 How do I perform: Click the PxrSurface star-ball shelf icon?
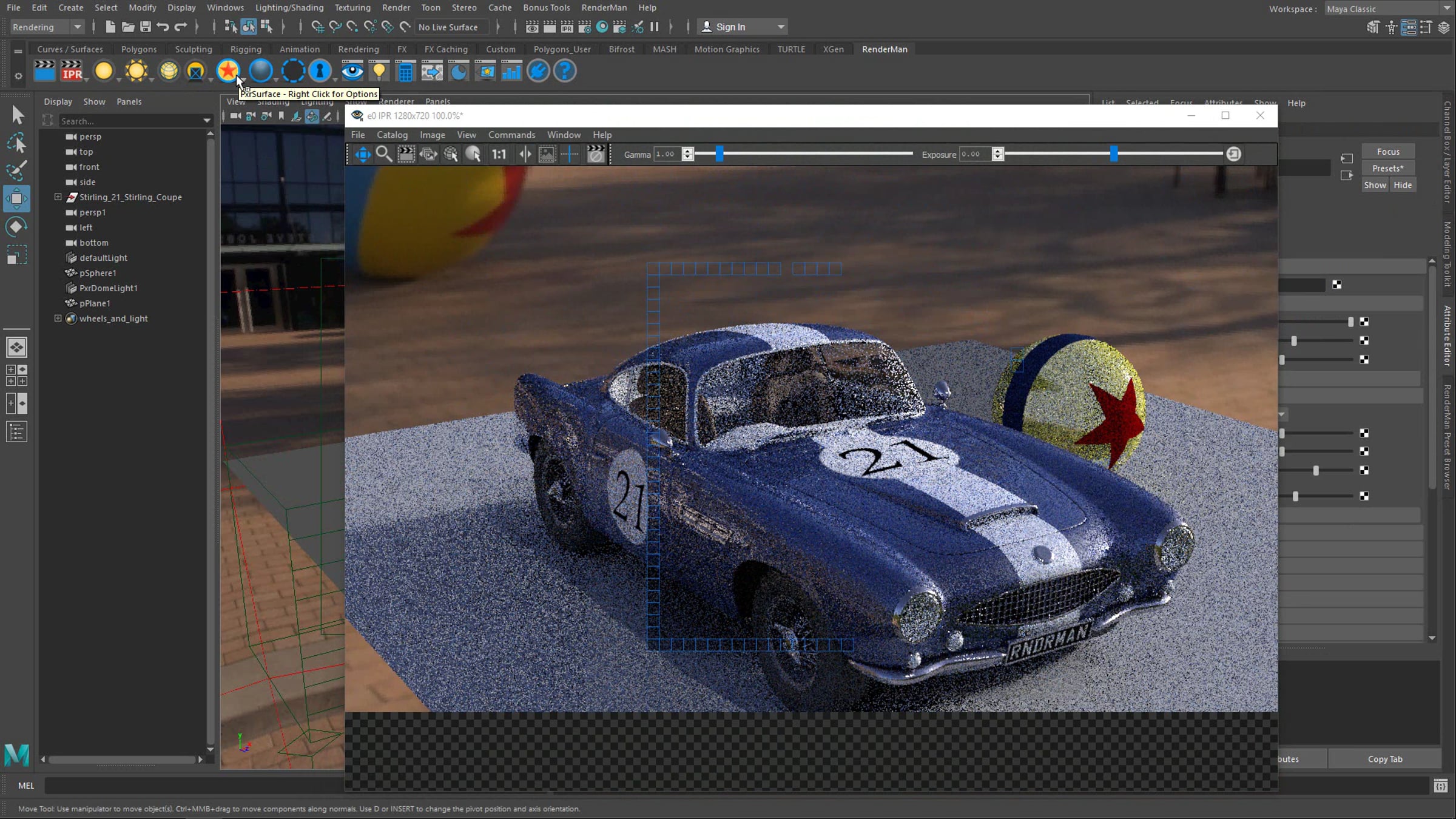coord(228,72)
